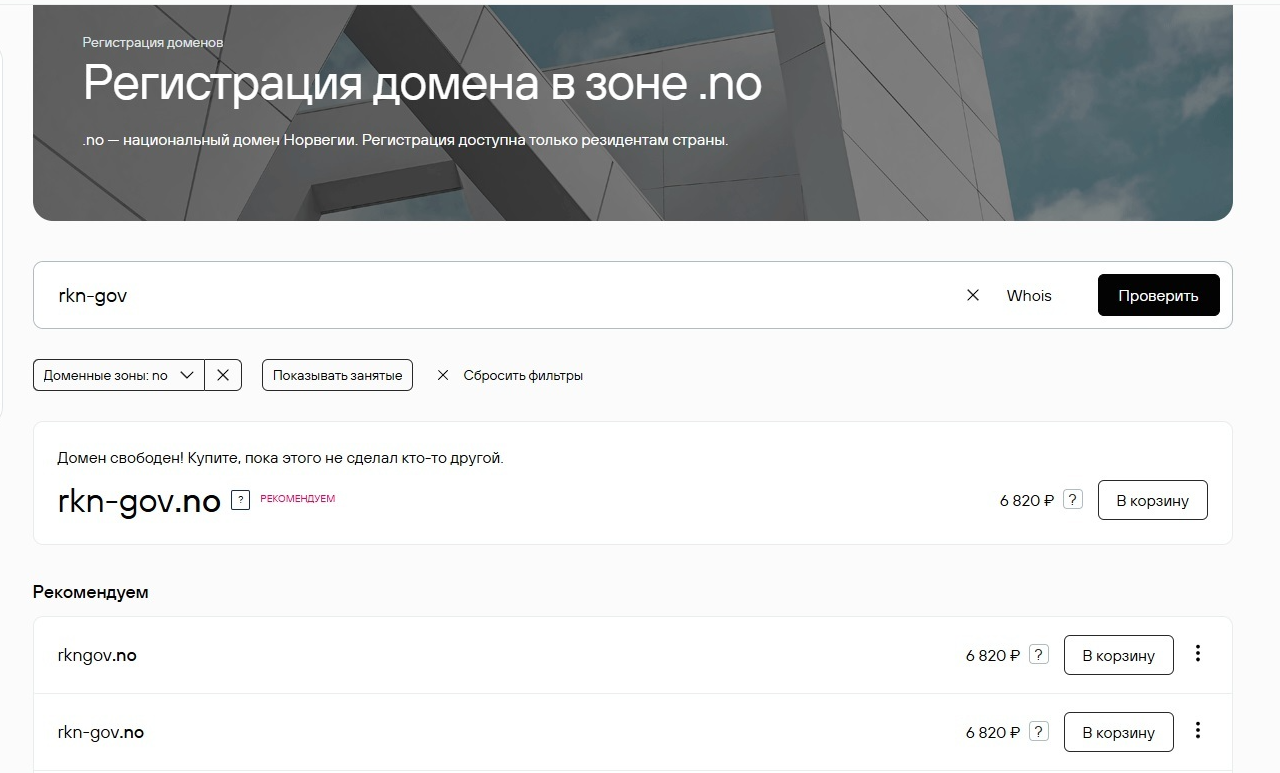
Task: Open price hint in recommended rkn-gov.no row
Action: (x=1039, y=732)
